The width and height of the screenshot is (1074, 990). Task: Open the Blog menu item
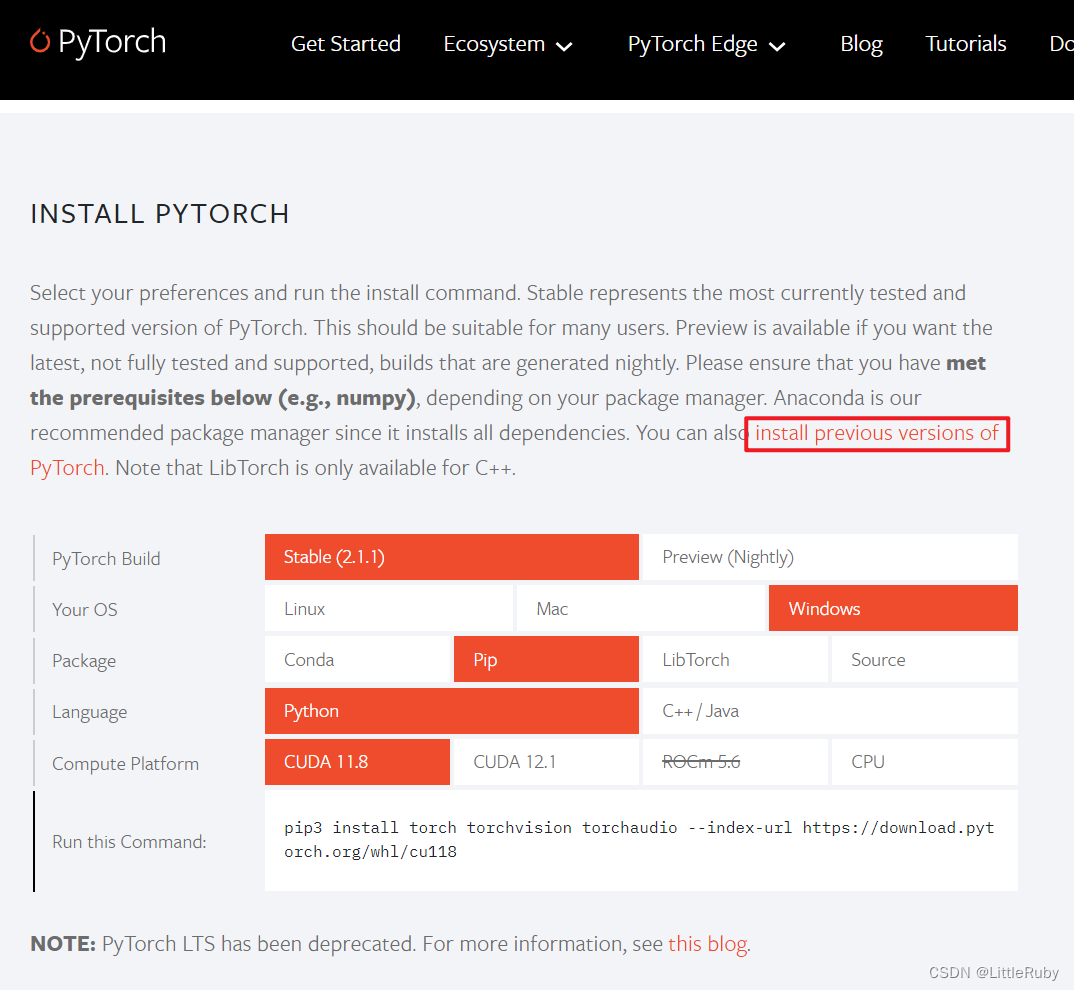click(861, 44)
